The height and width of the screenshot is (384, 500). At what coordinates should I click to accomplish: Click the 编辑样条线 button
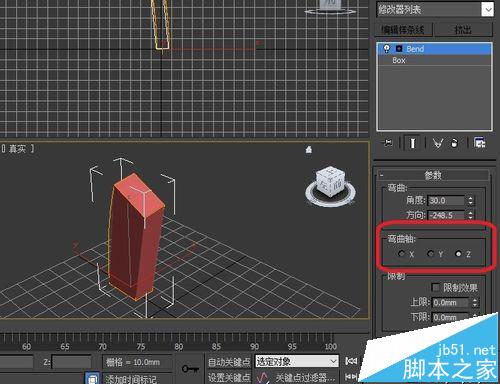pos(403,30)
